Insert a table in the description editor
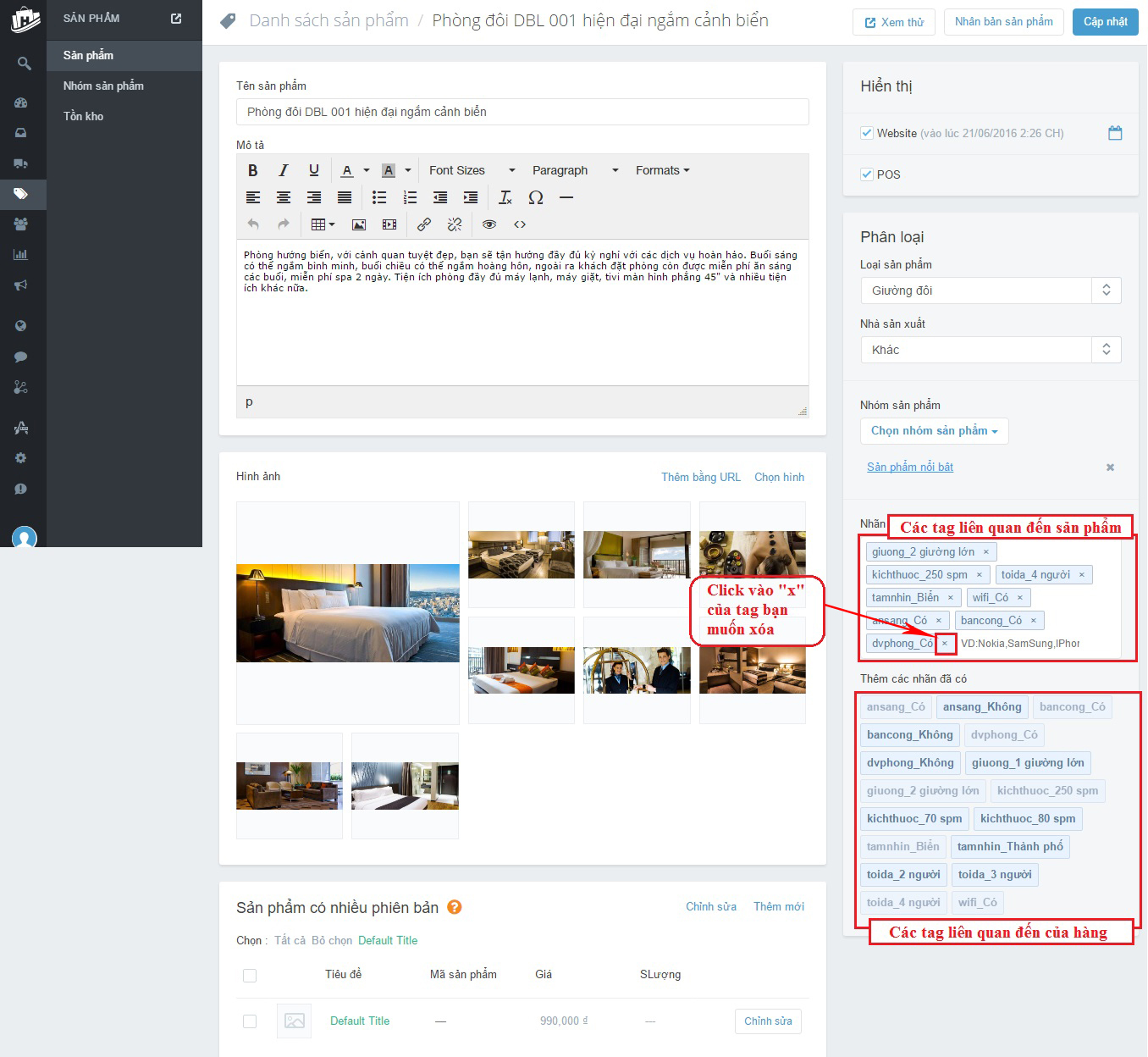The width and height of the screenshot is (1148, 1057). [x=323, y=224]
